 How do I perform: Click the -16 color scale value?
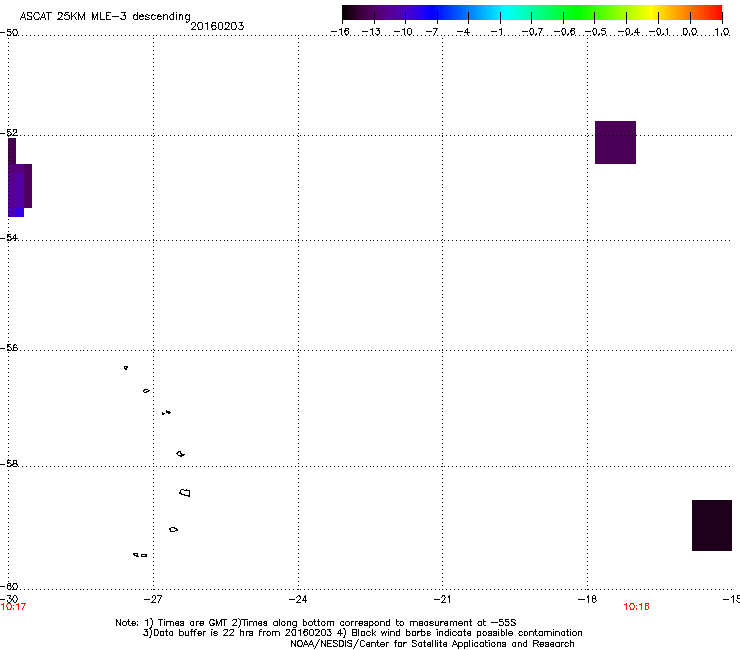tap(340, 32)
